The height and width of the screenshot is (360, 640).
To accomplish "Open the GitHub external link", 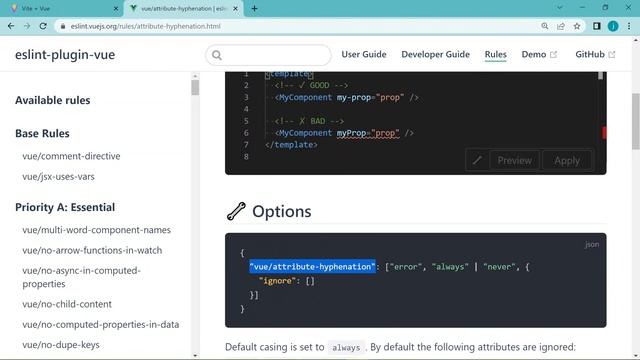I will tap(595, 54).
